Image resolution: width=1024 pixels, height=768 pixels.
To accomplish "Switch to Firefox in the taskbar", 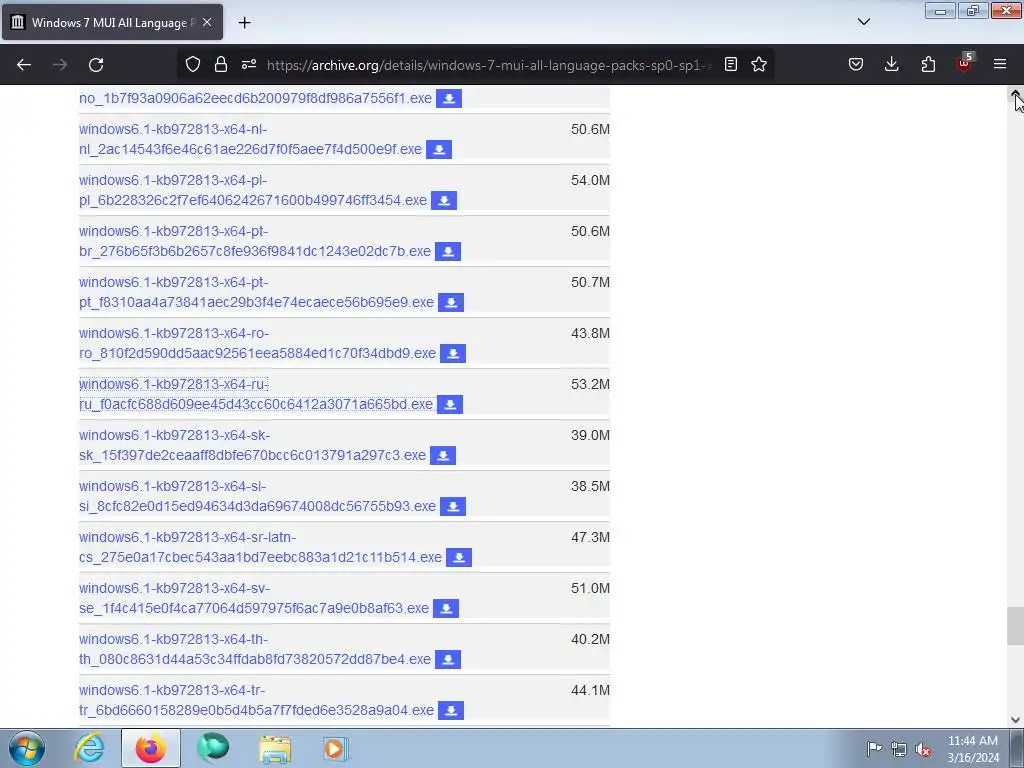I will pyautogui.click(x=151, y=748).
